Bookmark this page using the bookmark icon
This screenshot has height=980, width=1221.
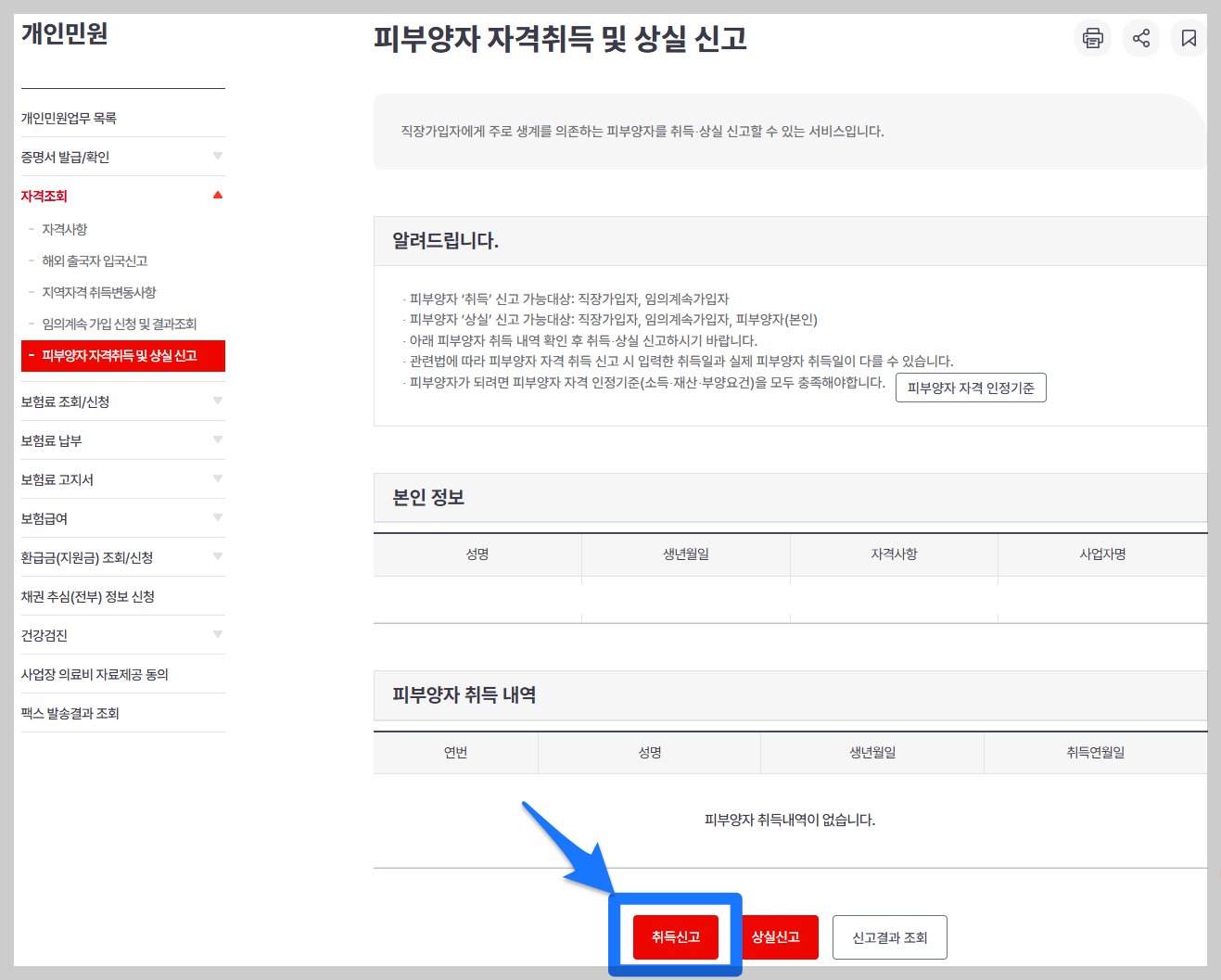pyautogui.click(x=1189, y=38)
